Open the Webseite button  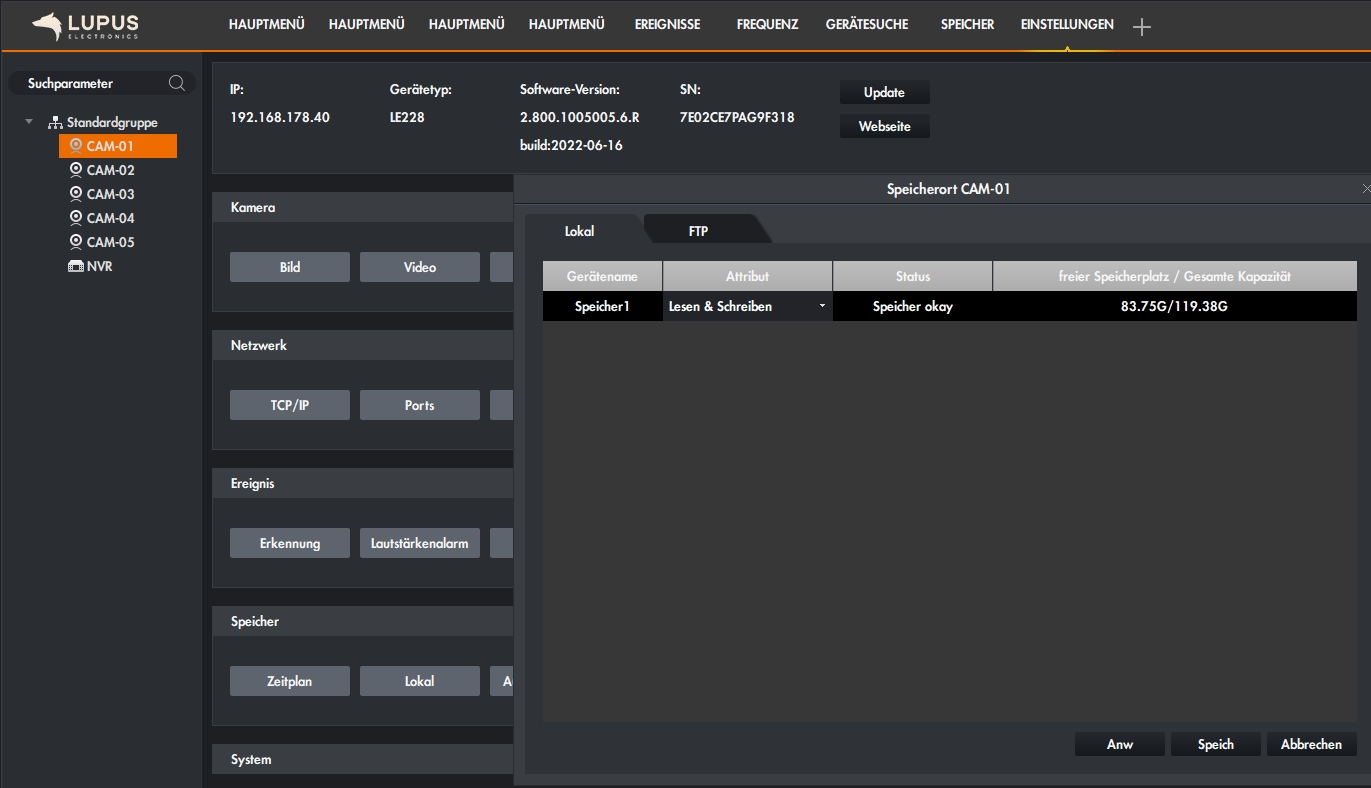pyautogui.click(x=884, y=127)
